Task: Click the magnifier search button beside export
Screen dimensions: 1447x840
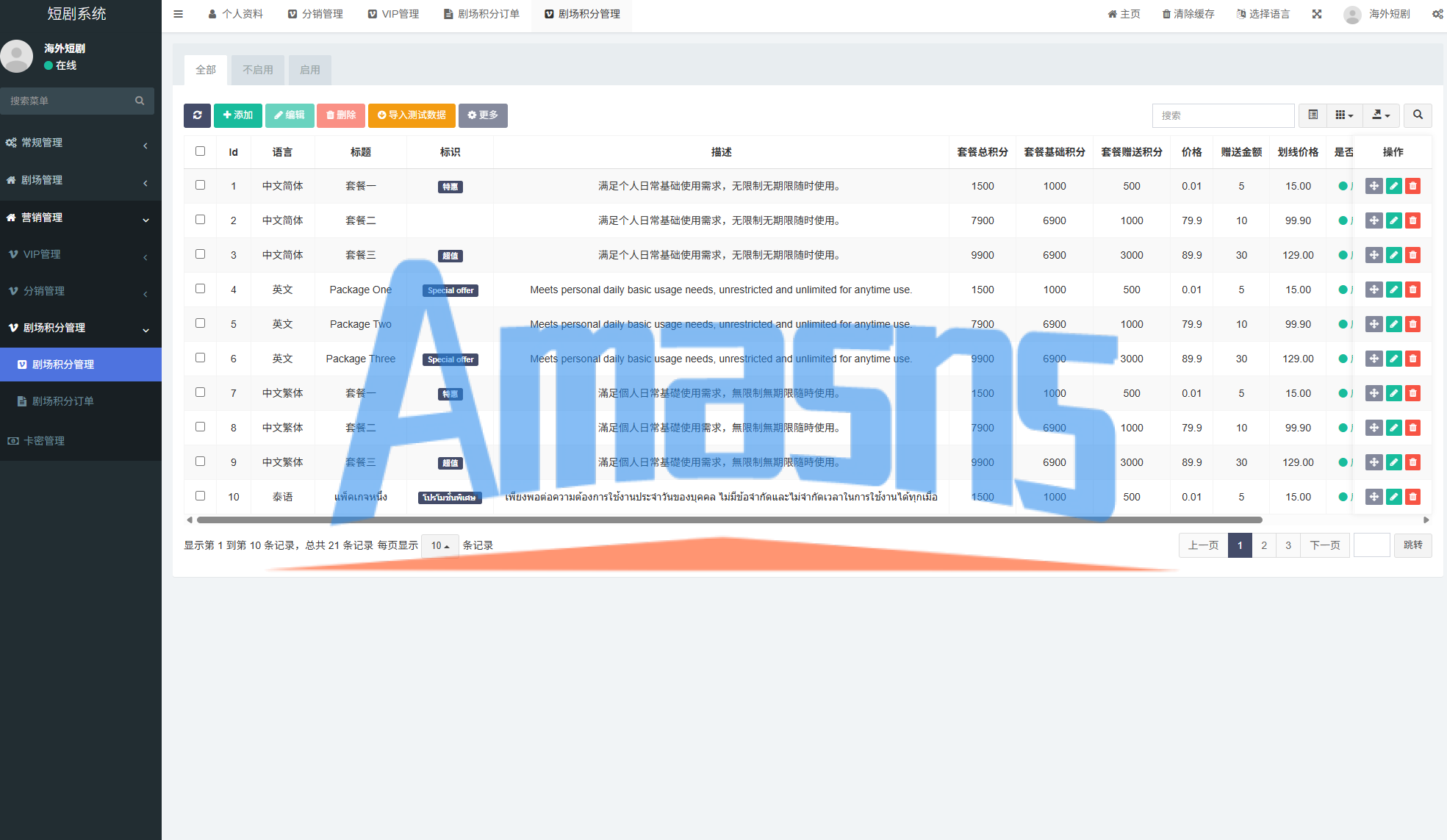Action: pos(1418,115)
